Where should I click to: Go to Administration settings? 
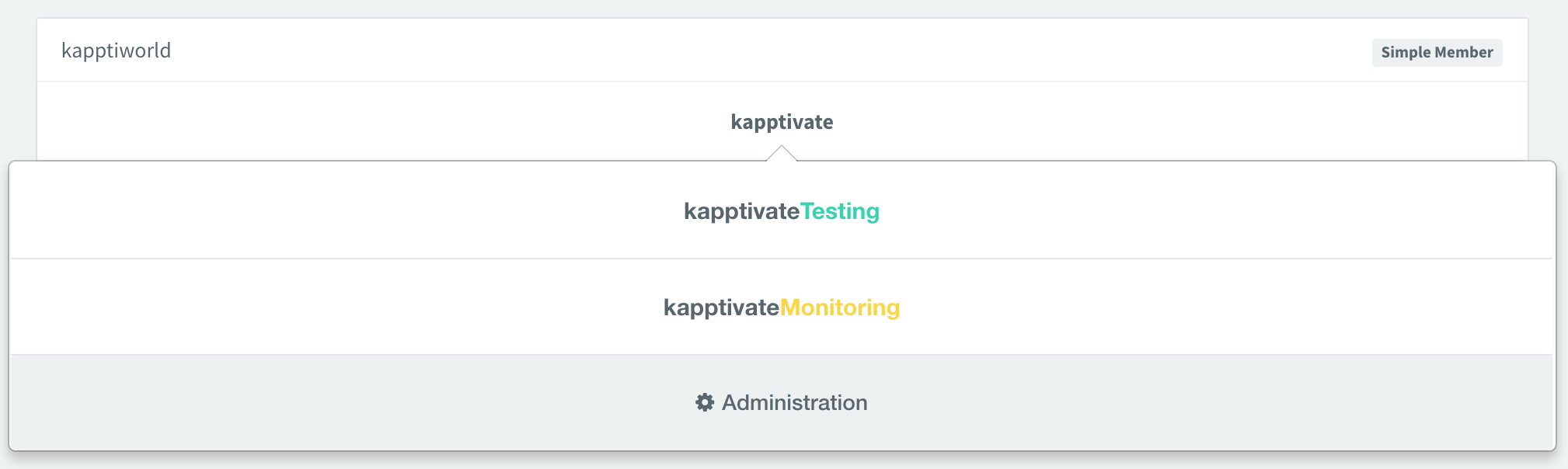782,402
